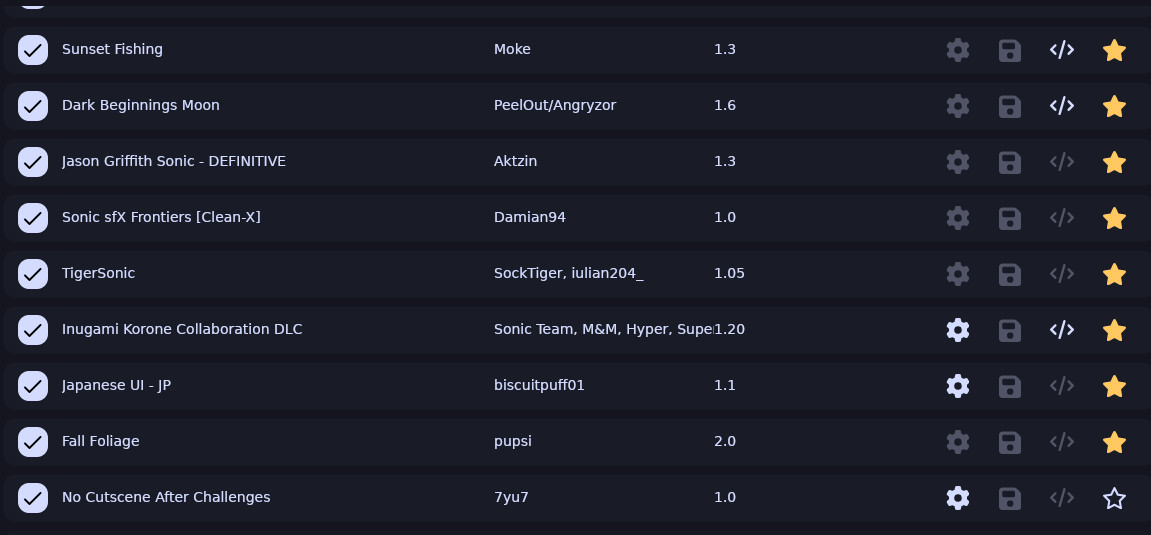Viewport: 1151px width, 535px height.
Task: Open config gear for No Cutscene After Challenges
Action: tap(958, 497)
